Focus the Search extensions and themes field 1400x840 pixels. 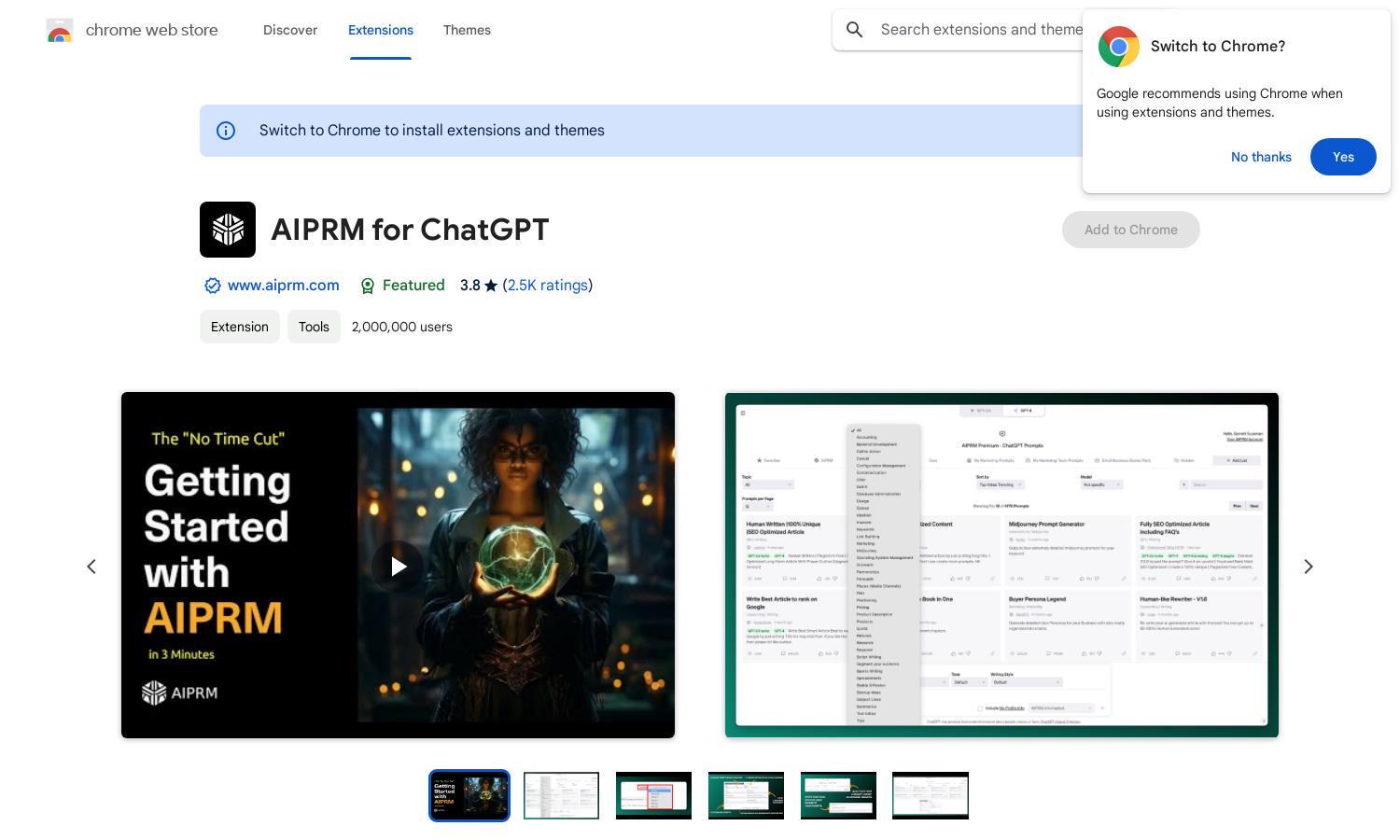pos(980,30)
